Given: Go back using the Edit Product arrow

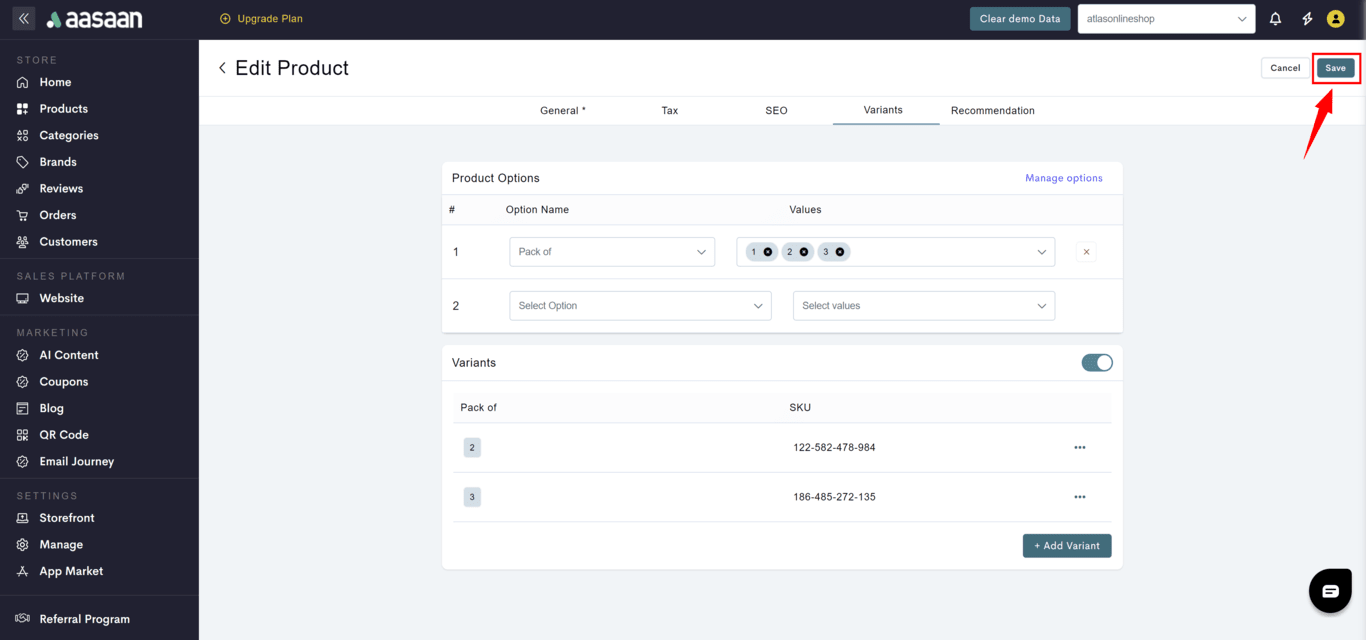Looking at the screenshot, I should click(x=222, y=68).
